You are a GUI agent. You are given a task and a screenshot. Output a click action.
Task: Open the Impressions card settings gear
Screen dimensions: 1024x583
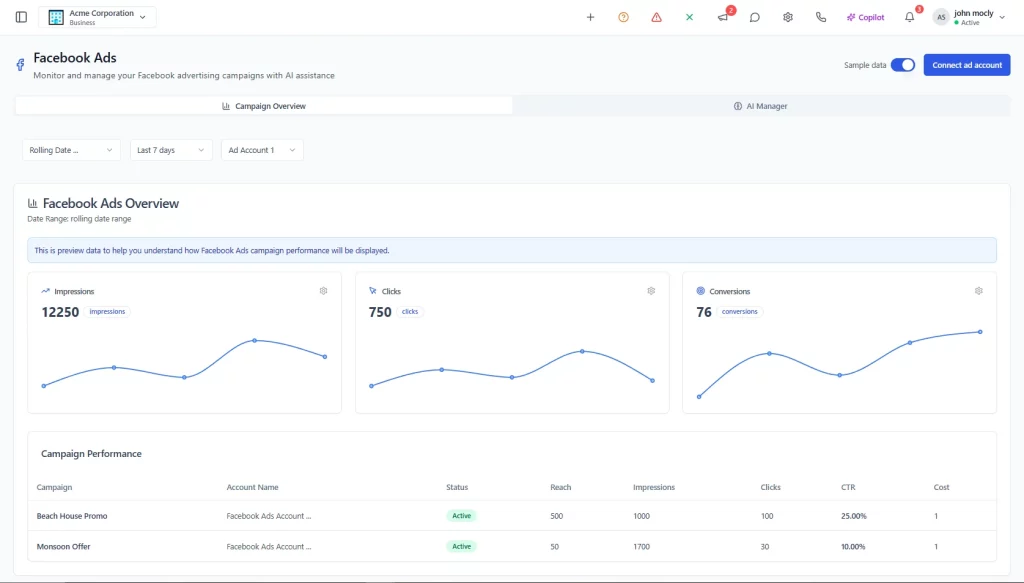(x=323, y=291)
